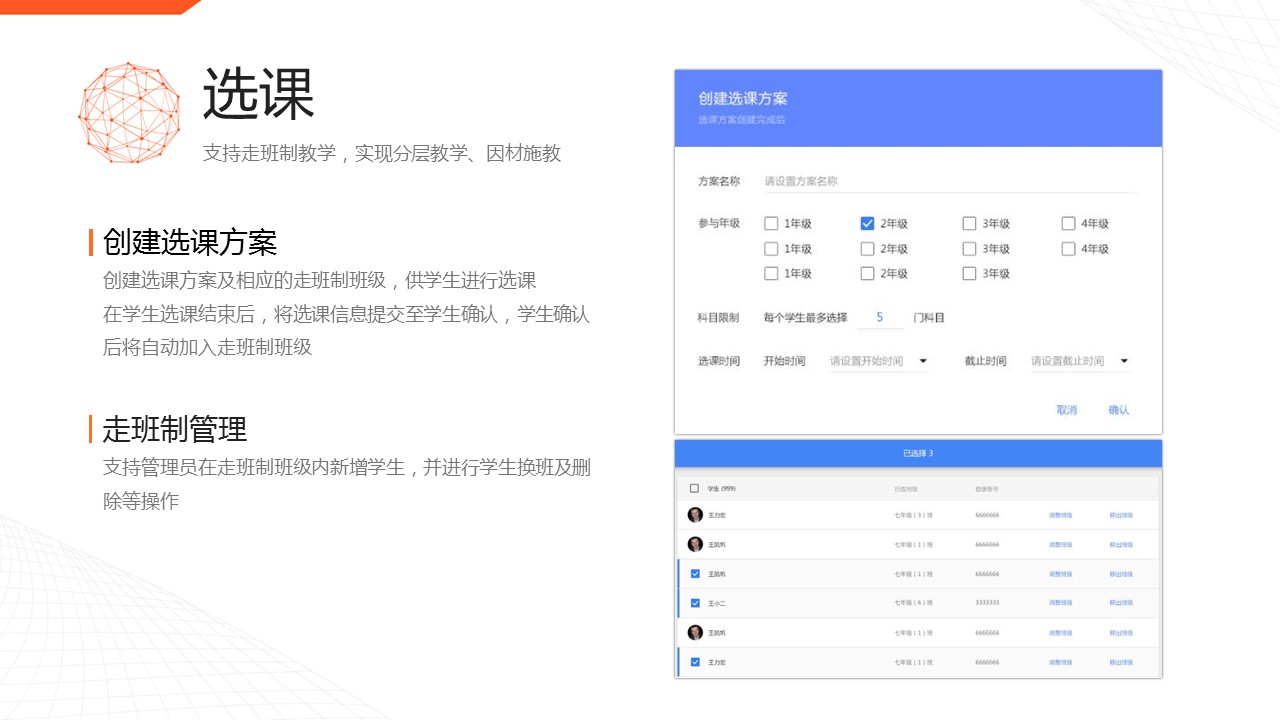Screen dimensions: 1280x720
Task: Click the subject limit number field showing 5
Action: [880, 318]
